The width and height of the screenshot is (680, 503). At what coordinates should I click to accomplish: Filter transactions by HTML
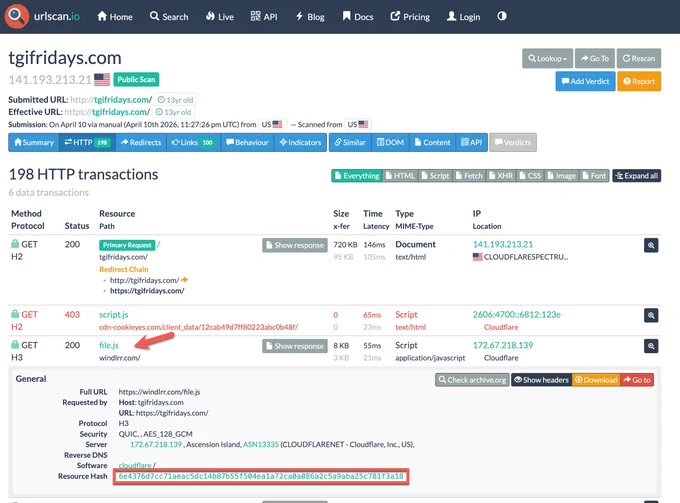point(400,176)
